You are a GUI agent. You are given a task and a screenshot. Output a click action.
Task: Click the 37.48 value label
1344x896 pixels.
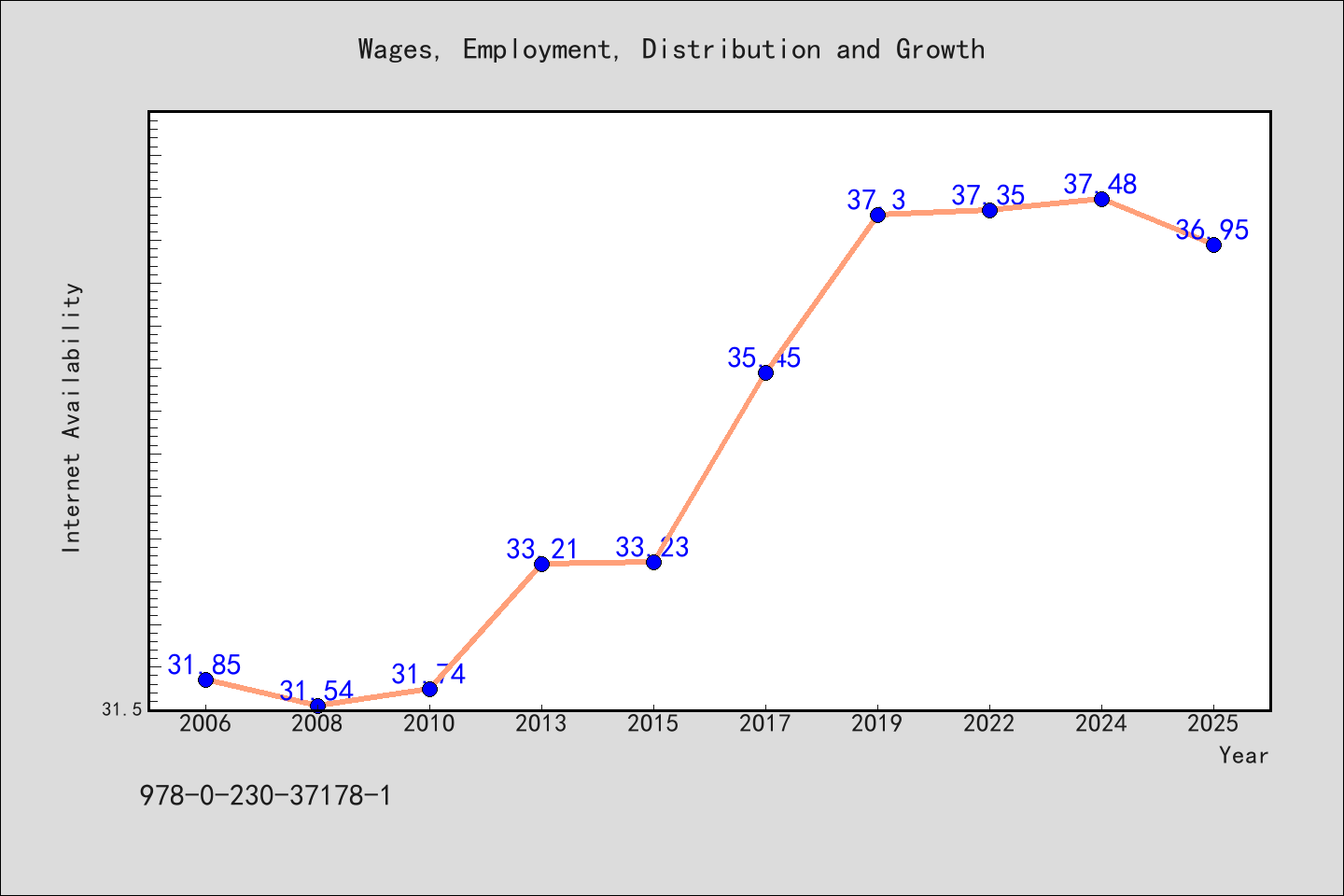(x=1100, y=185)
